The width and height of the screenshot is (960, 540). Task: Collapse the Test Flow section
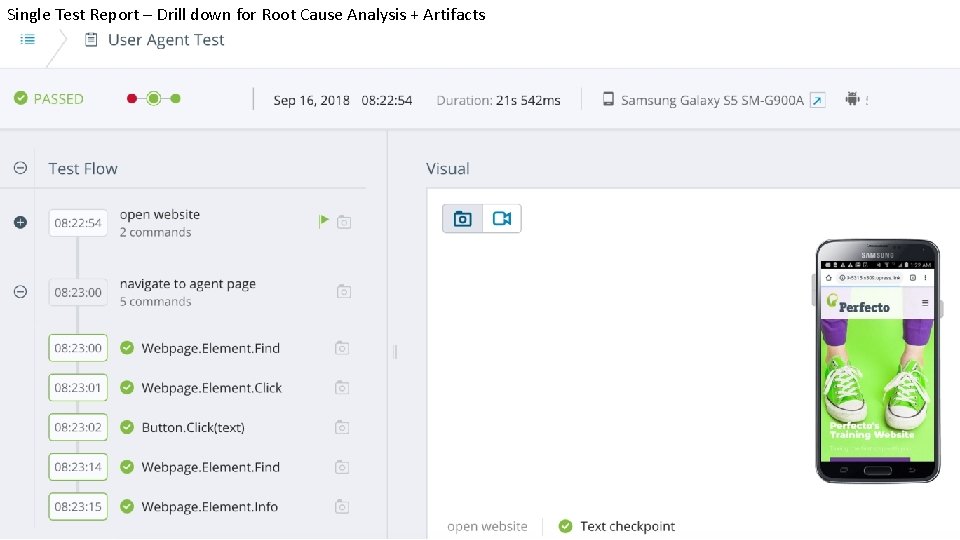[x=20, y=168]
